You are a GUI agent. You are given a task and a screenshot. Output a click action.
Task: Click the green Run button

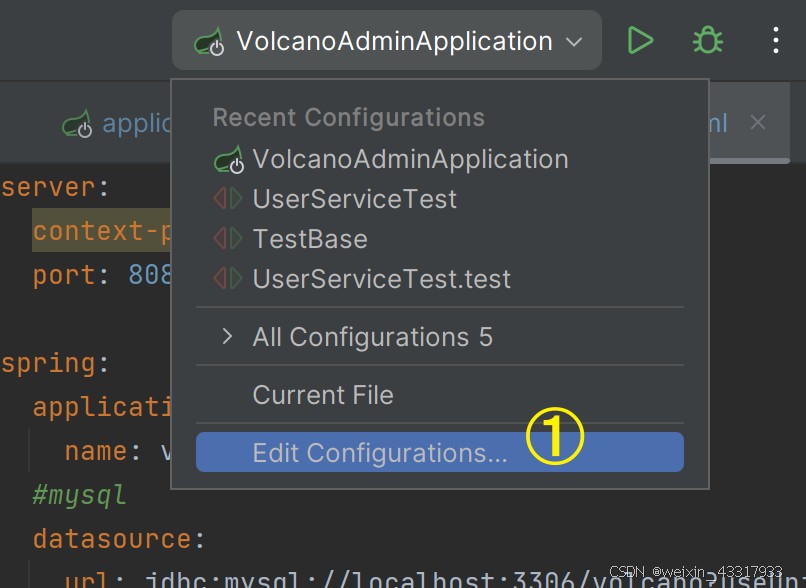640,41
